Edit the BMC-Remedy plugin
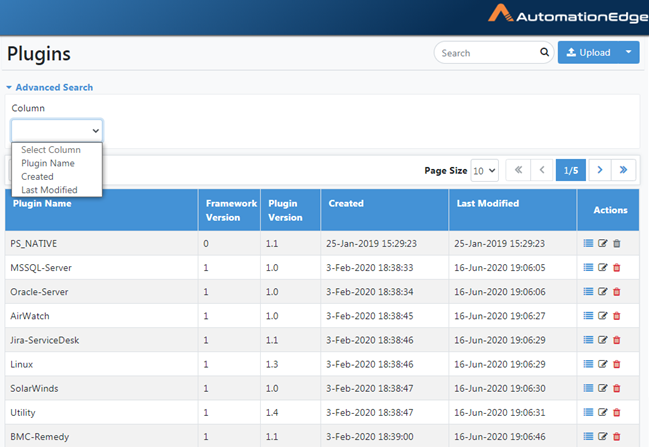The height and width of the screenshot is (447, 649). (x=603, y=436)
